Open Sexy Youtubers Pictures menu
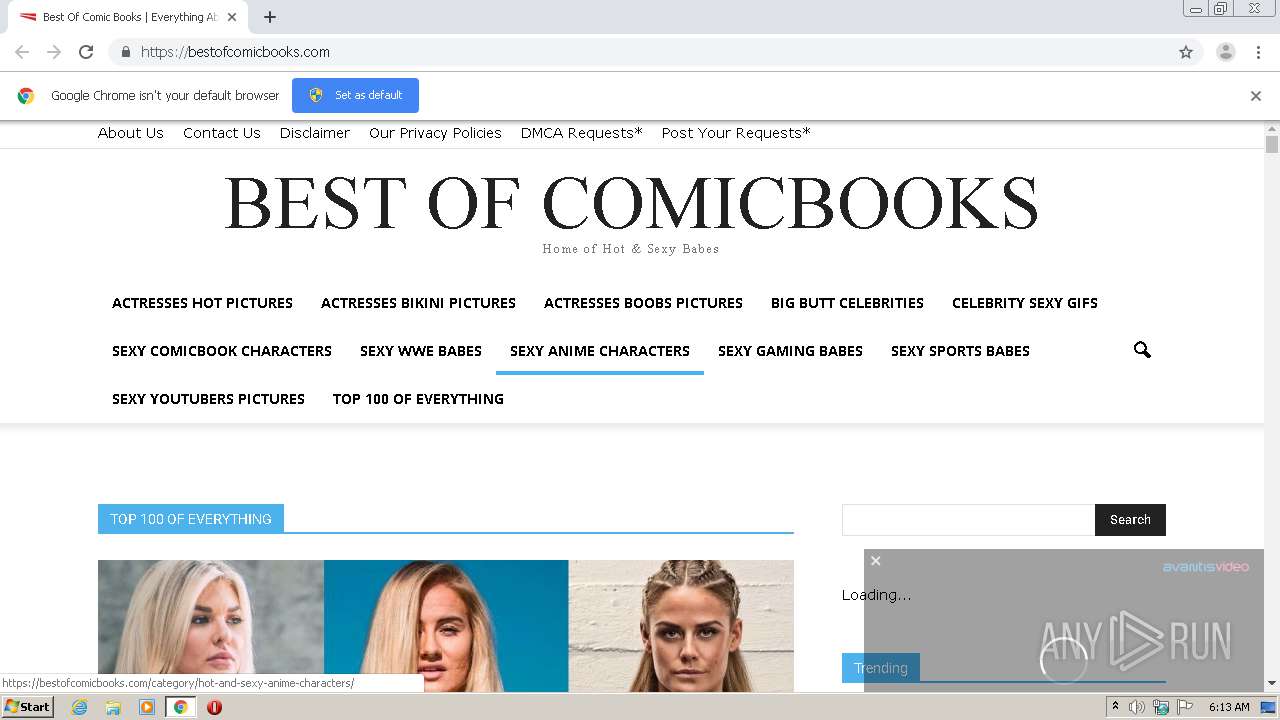 point(208,399)
